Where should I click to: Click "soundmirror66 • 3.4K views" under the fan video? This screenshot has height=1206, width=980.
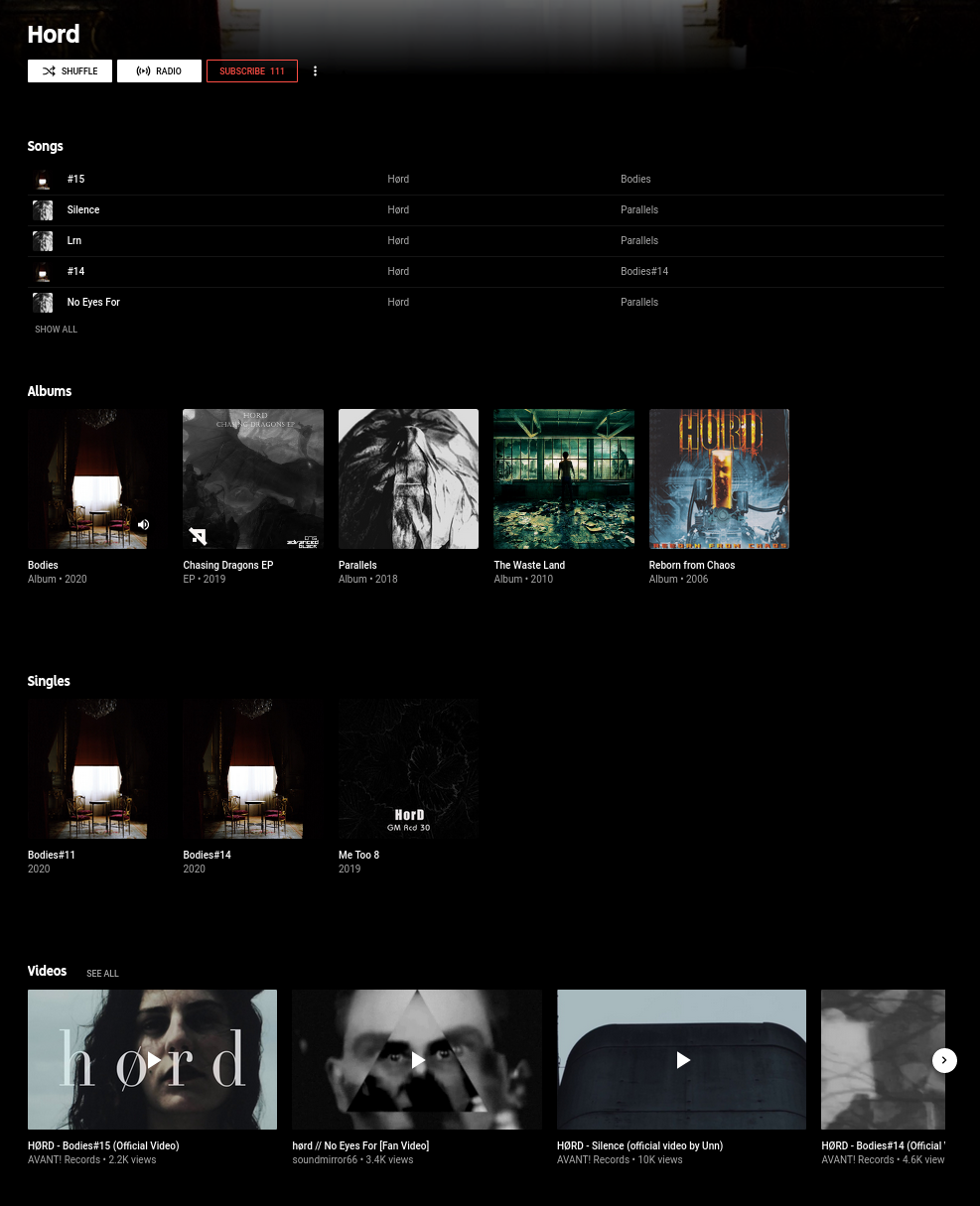coord(352,1160)
